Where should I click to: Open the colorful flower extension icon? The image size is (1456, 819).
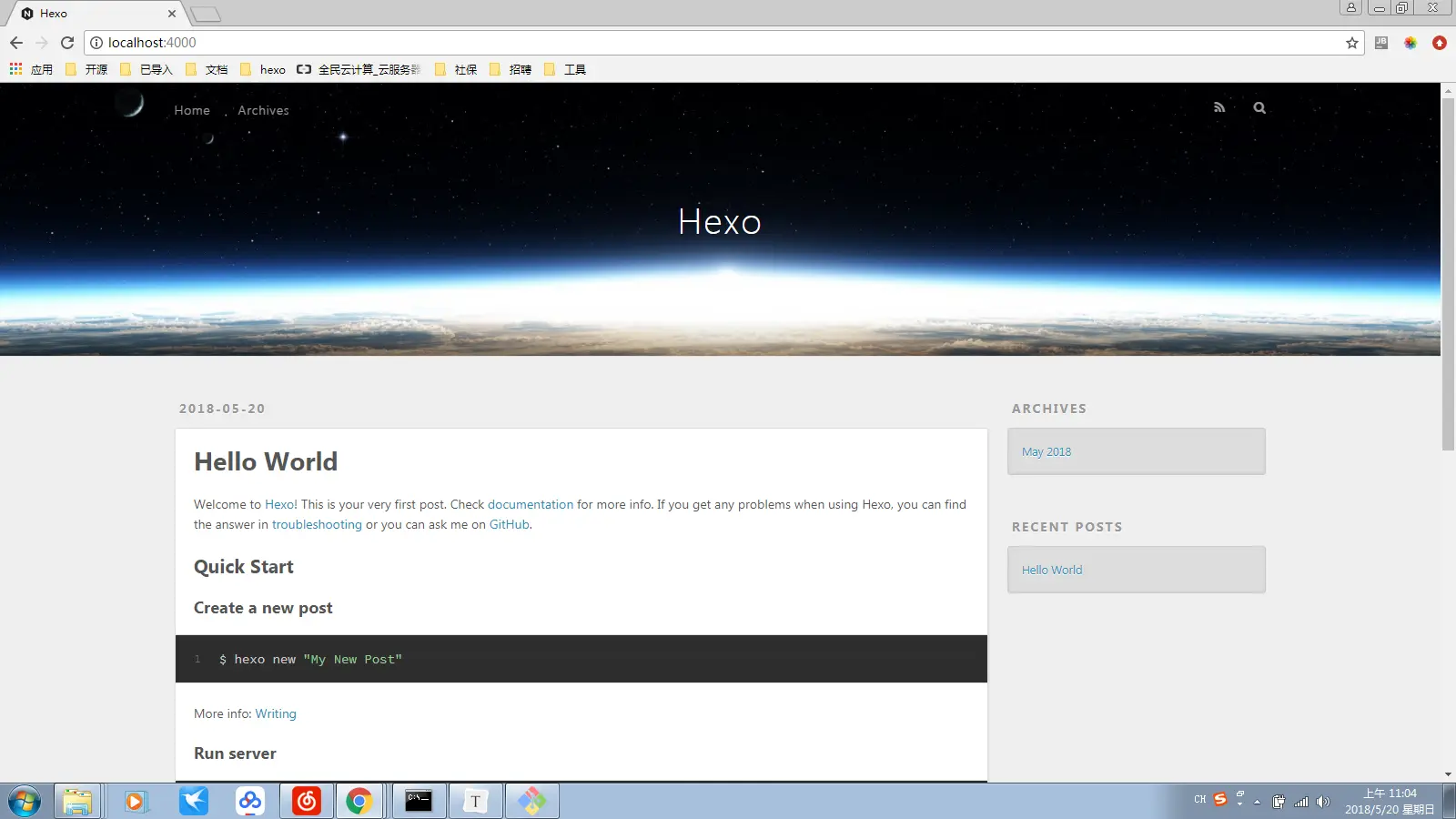pyautogui.click(x=1410, y=43)
